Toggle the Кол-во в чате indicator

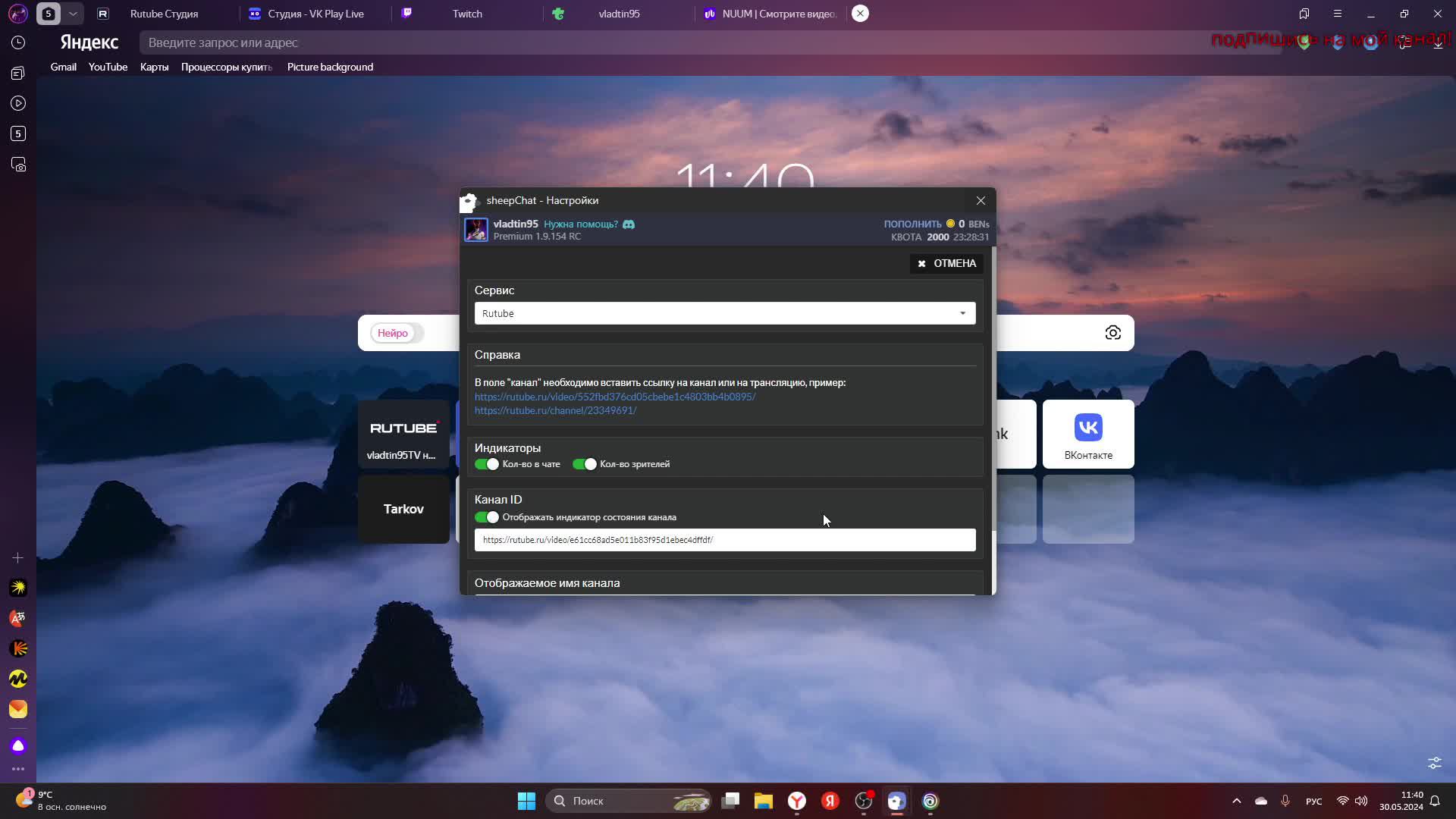point(487,464)
